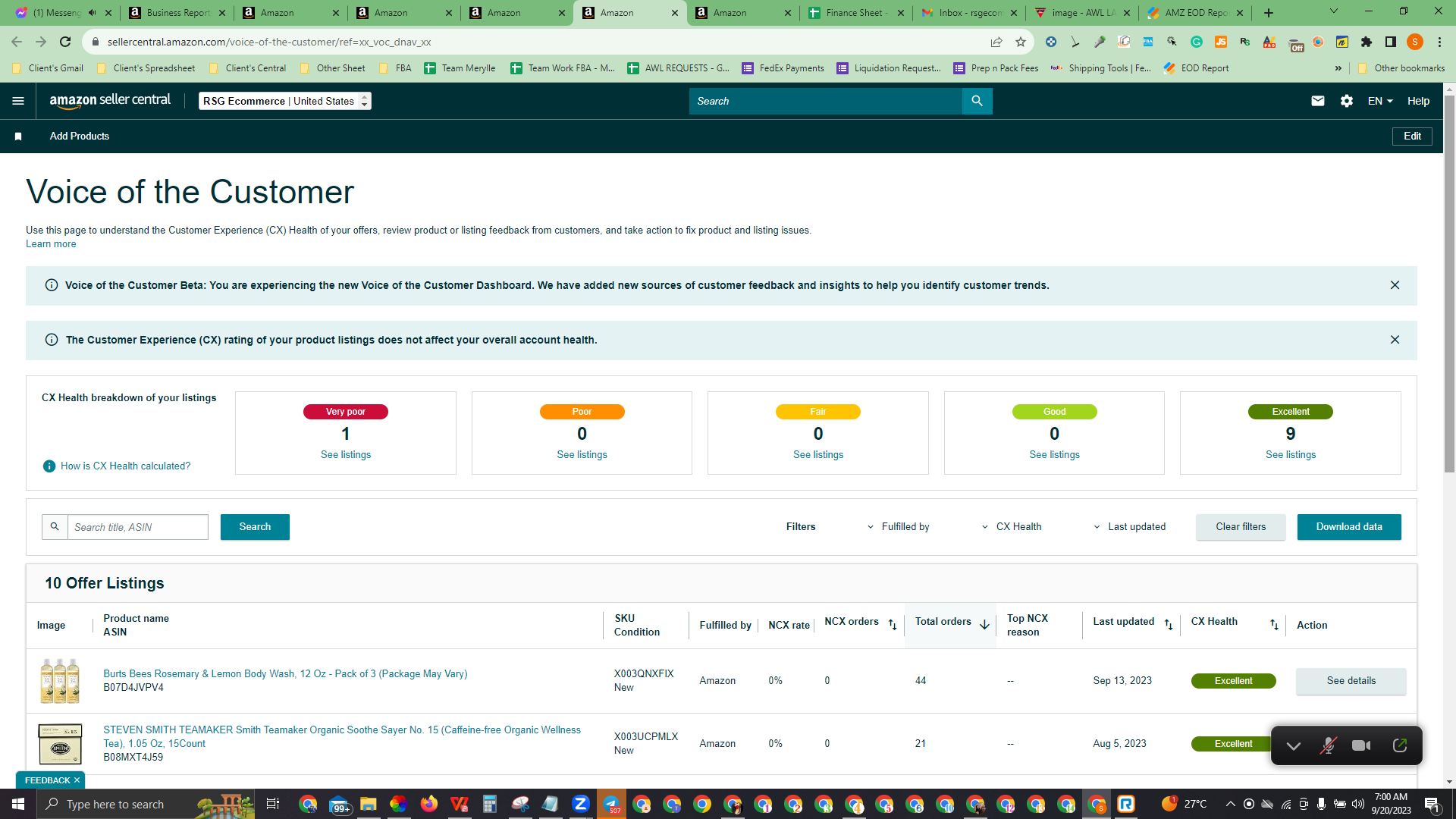Open File Explorer from the taskbar
The image size is (1456, 819).
click(369, 804)
